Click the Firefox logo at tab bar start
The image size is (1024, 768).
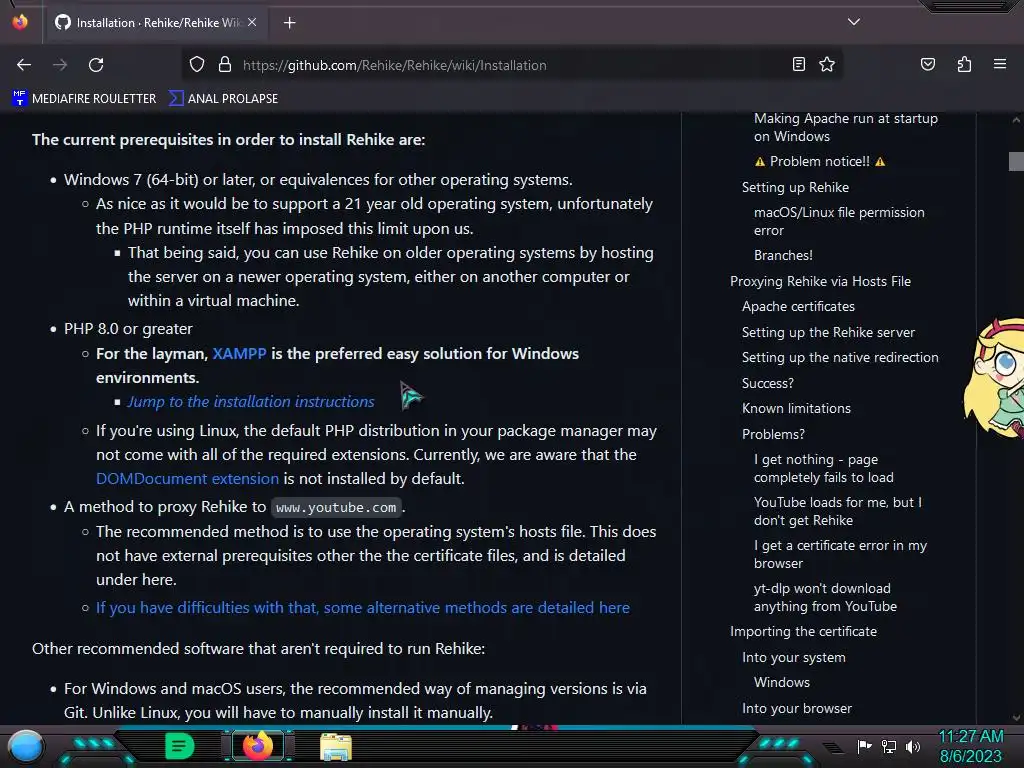pos(20,22)
